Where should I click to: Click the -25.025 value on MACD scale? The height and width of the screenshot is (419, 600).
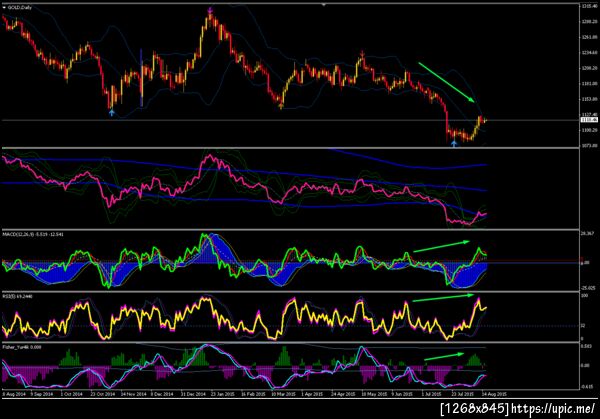589,288
